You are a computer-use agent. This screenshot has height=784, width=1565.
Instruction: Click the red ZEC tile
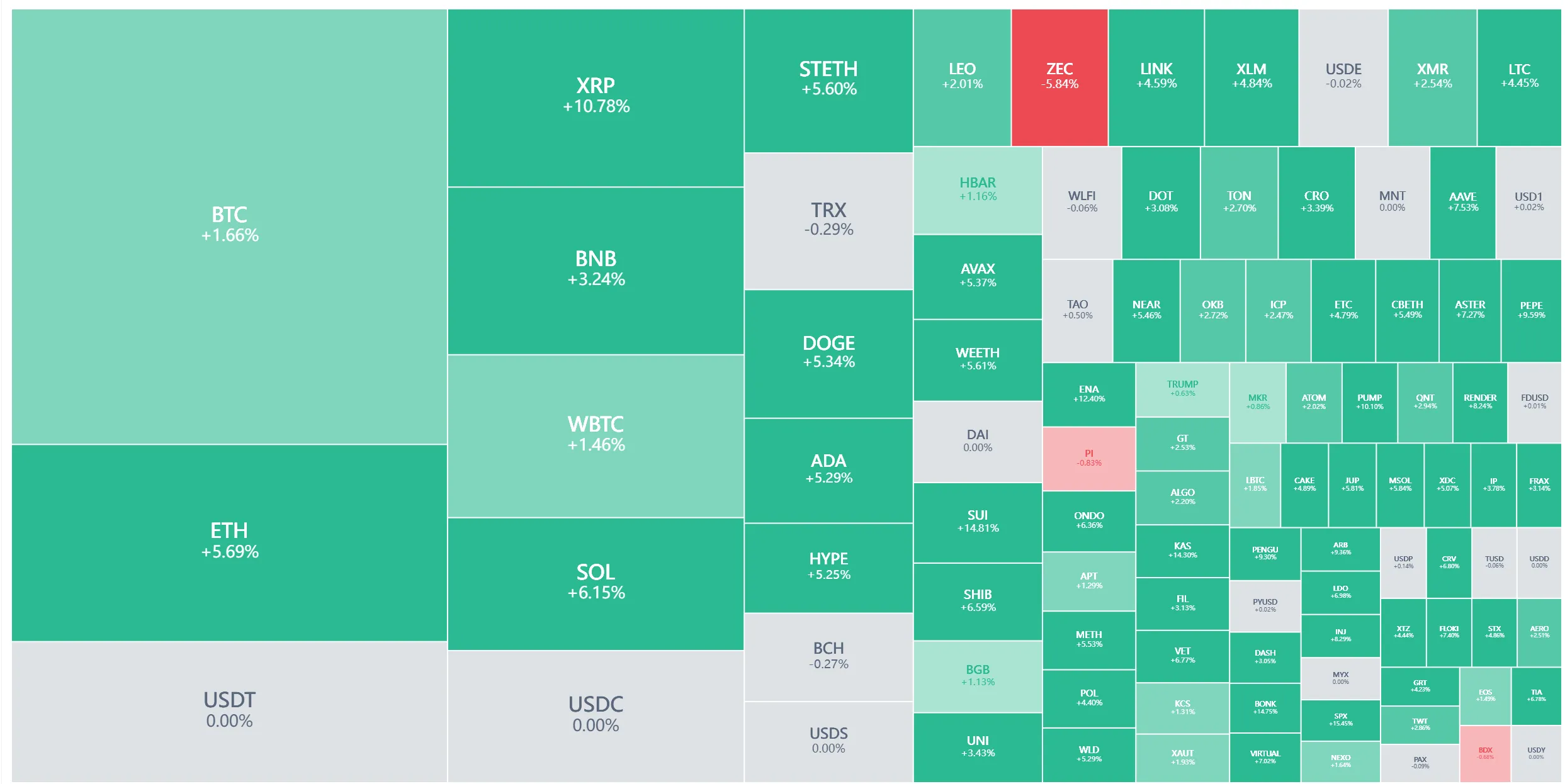click(x=1059, y=76)
